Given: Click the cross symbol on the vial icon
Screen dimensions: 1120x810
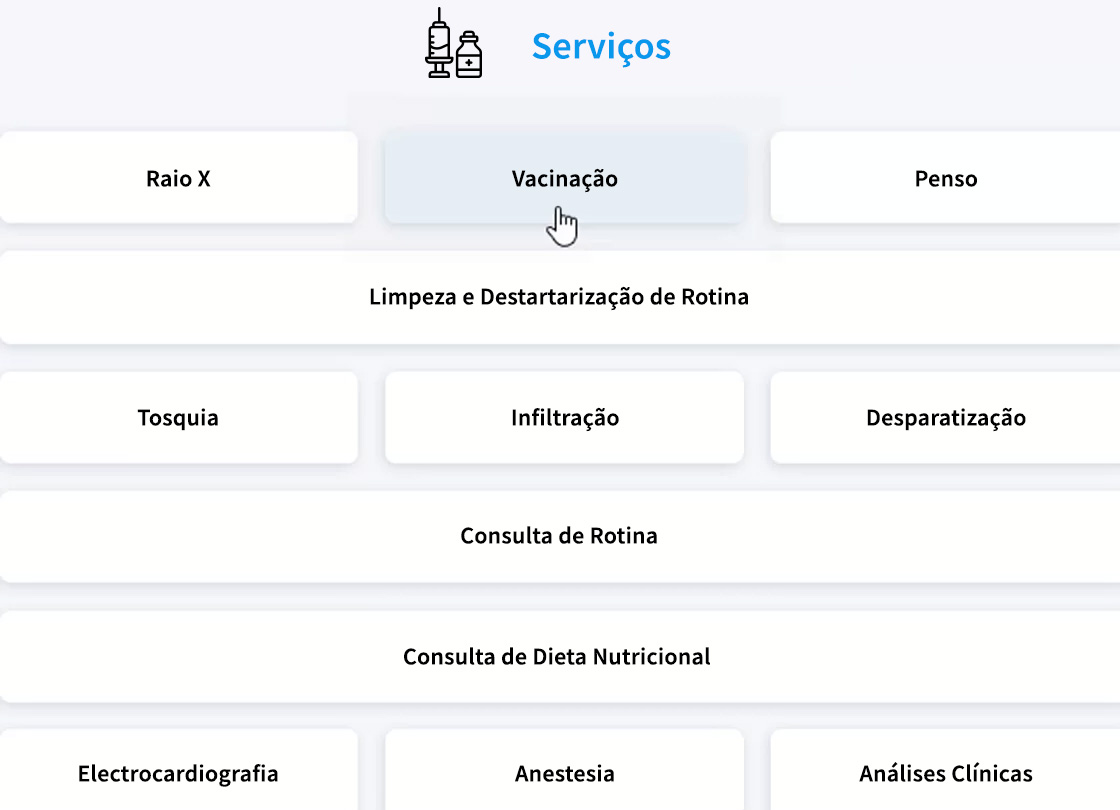Looking at the screenshot, I should 468,60.
